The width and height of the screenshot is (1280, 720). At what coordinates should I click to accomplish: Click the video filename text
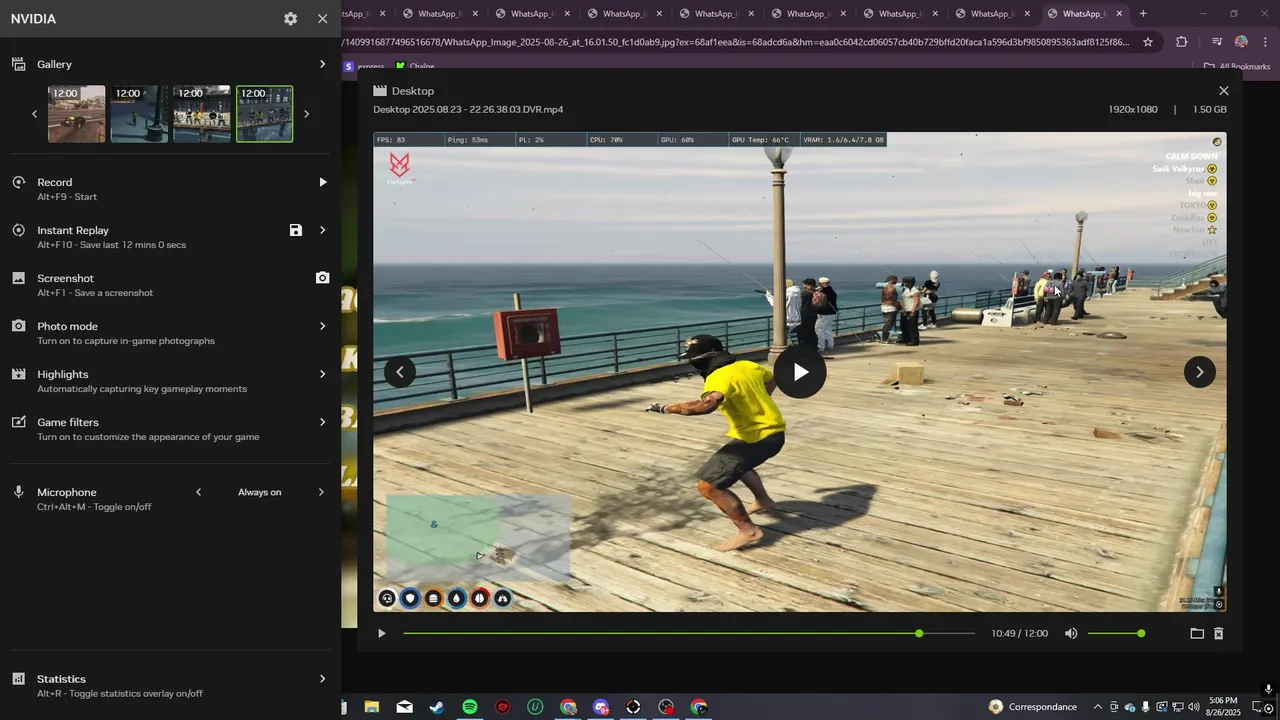point(468,109)
